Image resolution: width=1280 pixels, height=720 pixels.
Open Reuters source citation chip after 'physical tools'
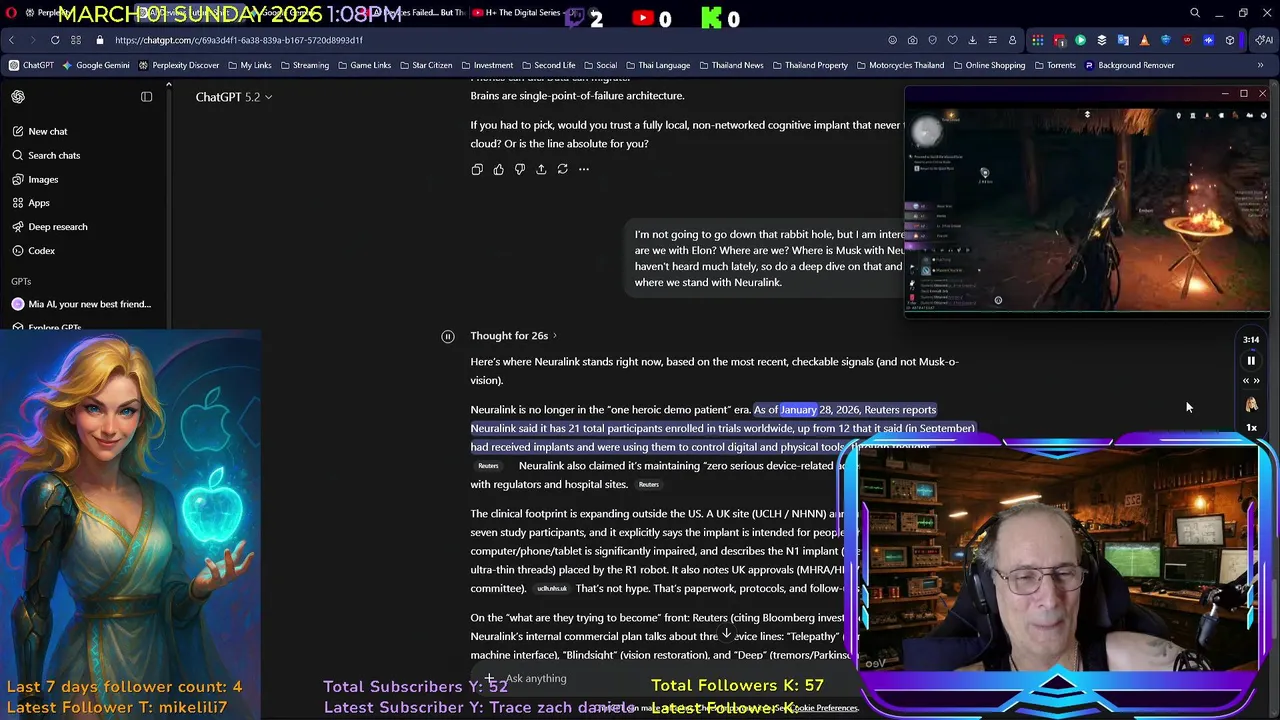[488, 466]
